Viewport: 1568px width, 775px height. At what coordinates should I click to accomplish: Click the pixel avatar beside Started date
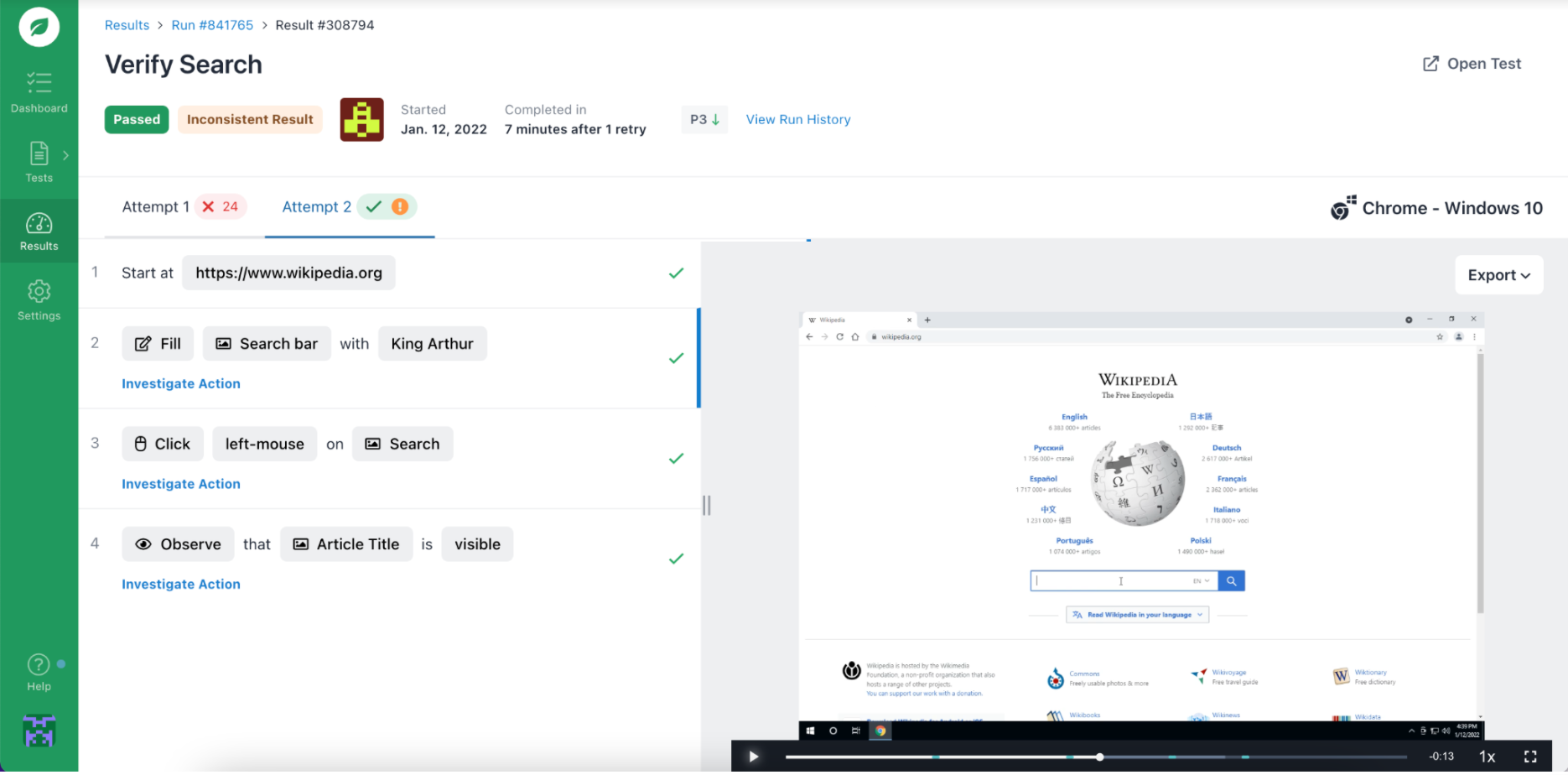pyautogui.click(x=362, y=119)
